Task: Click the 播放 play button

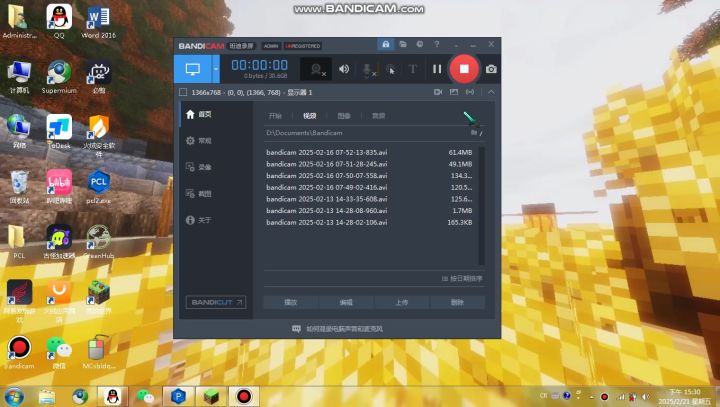Action: point(291,302)
